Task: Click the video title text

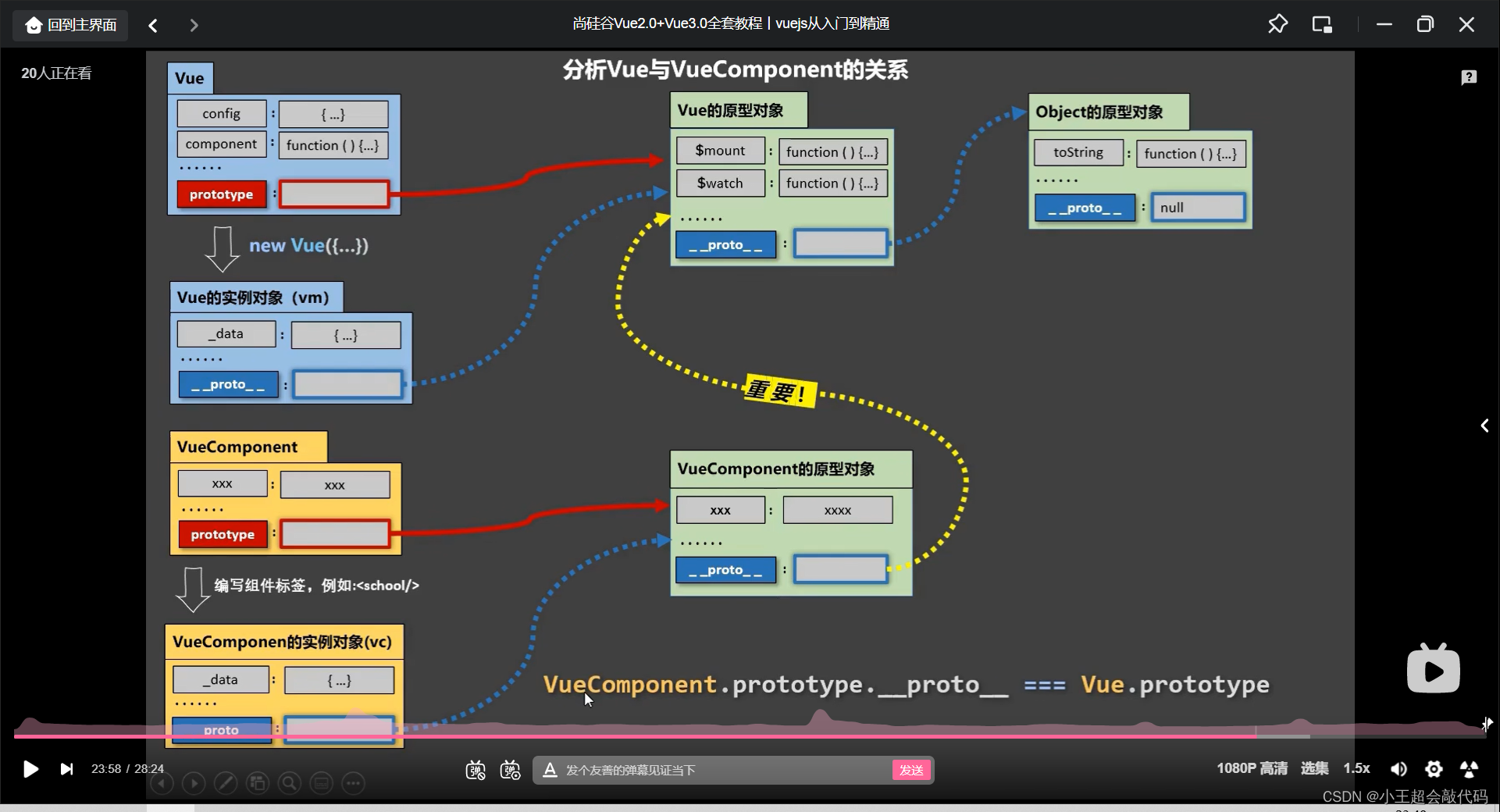Action: (731, 23)
